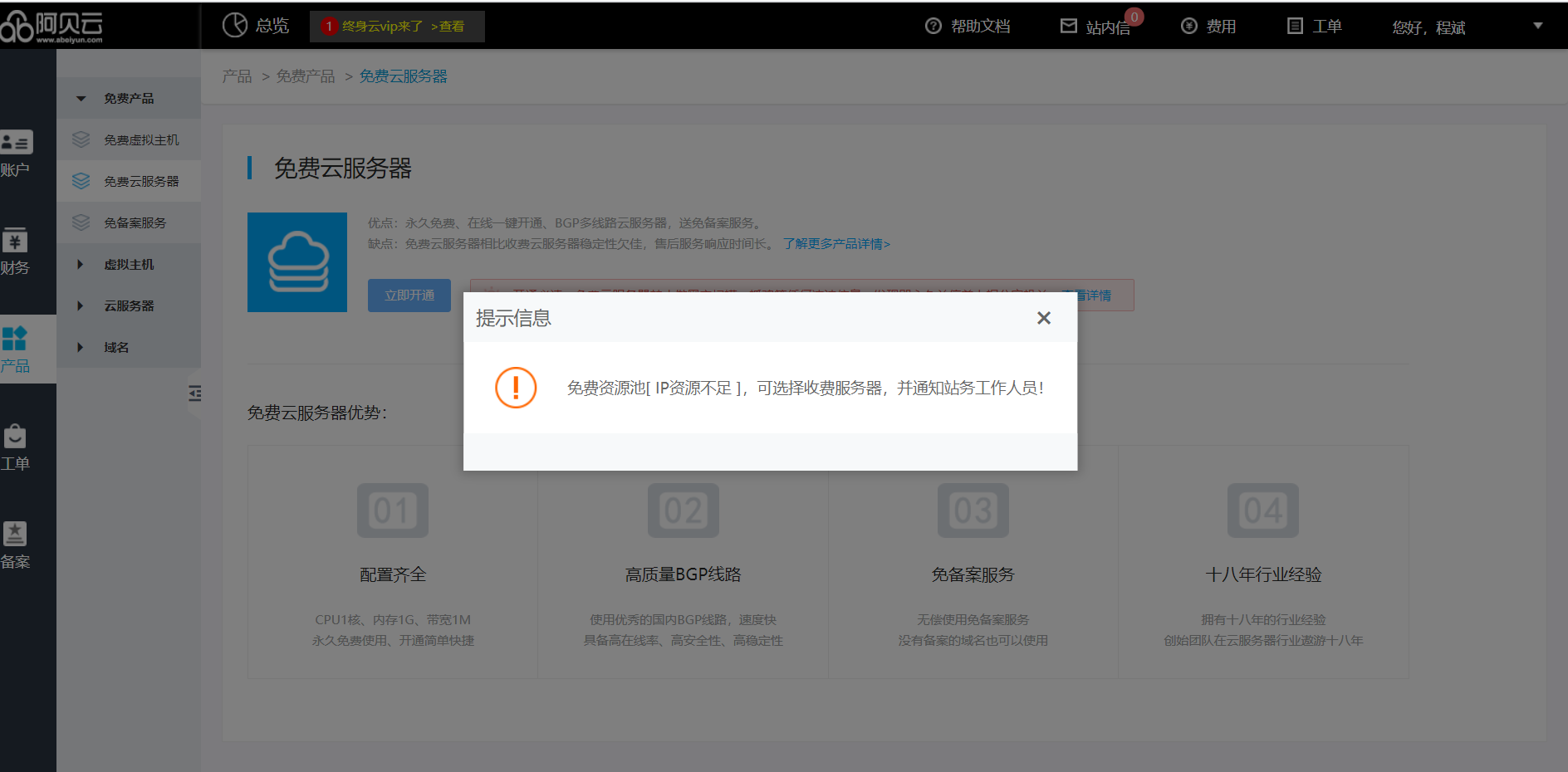Click the red 1 badge in the promo banner
Viewport: 1568px width, 772px height.
click(329, 27)
